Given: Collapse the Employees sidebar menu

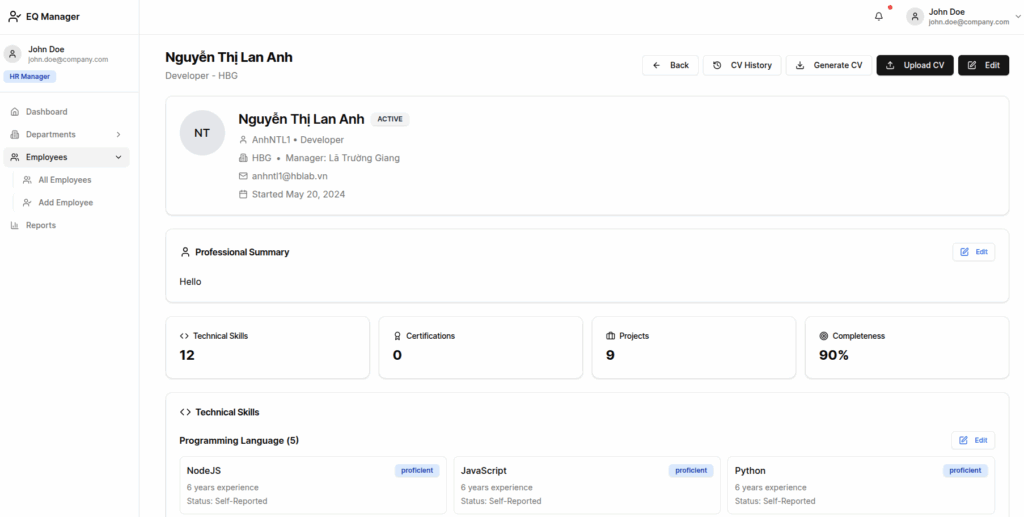Looking at the screenshot, I should (x=119, y=157).
